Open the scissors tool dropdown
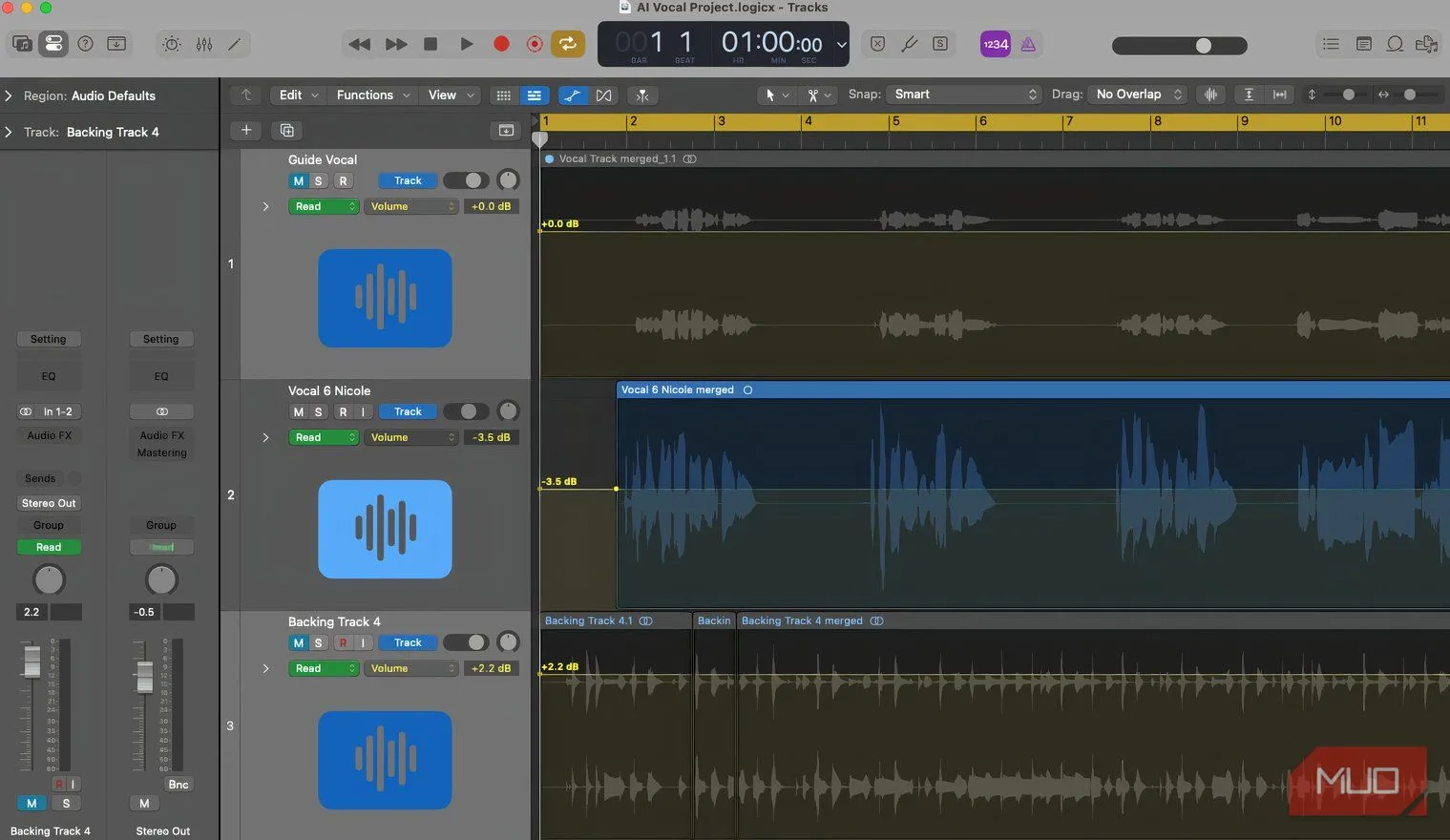The width and height of the screenshot is (1450, 840). [x=819, y=94]
